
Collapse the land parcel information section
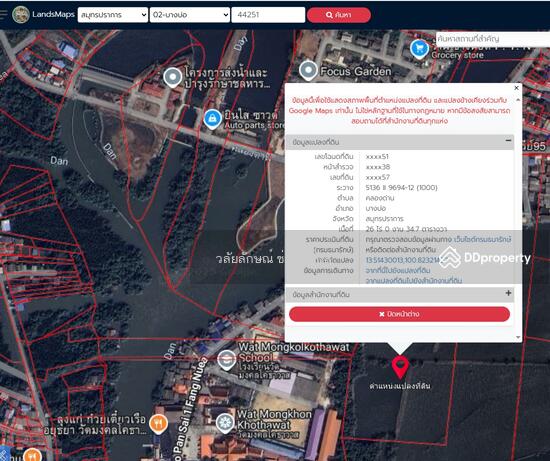[x=508, y=141]
